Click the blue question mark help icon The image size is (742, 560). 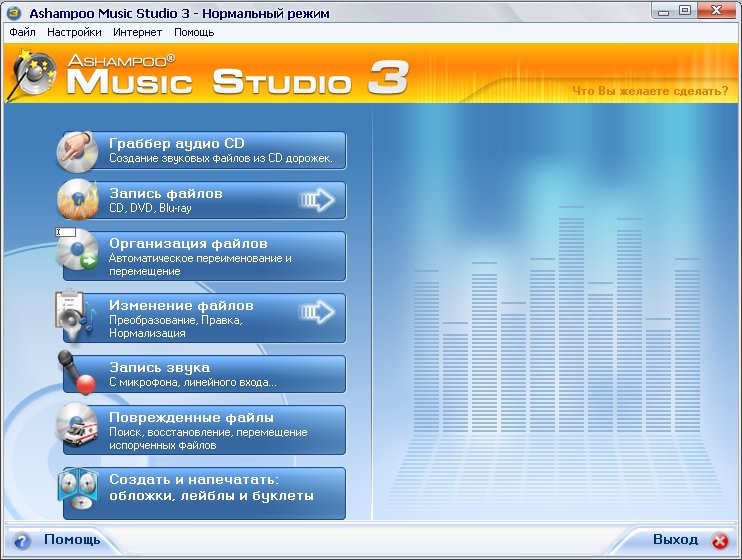click(x=23, y=540)
